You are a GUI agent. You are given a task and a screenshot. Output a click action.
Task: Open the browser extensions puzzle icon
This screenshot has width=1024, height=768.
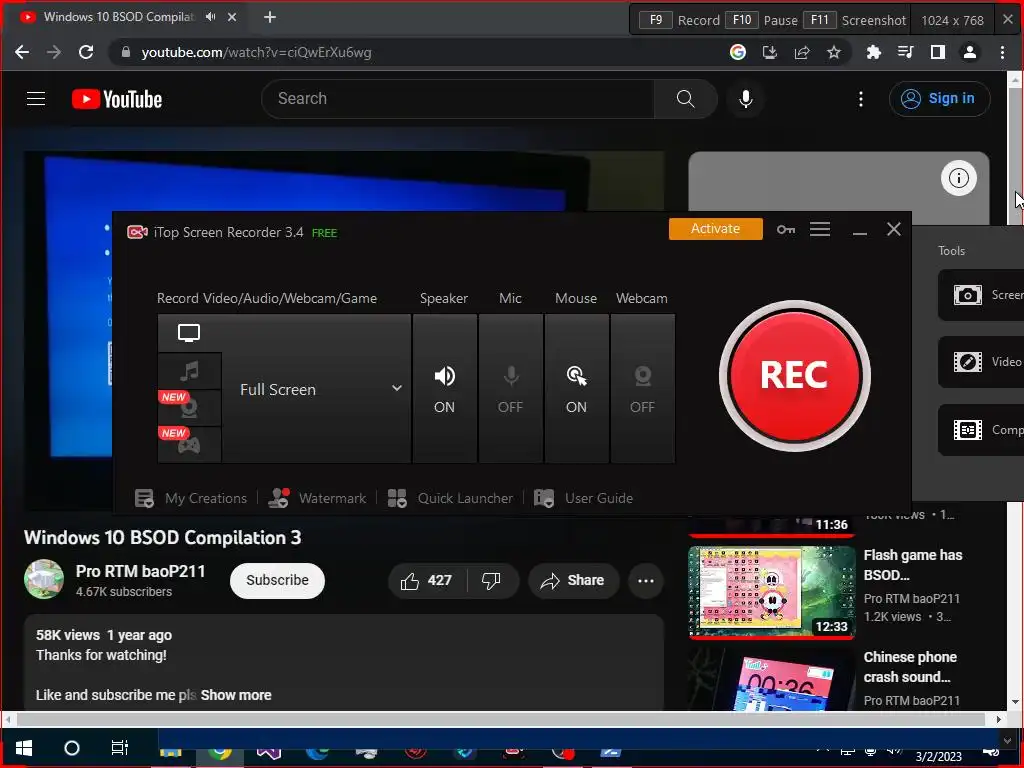pos(873,52)
